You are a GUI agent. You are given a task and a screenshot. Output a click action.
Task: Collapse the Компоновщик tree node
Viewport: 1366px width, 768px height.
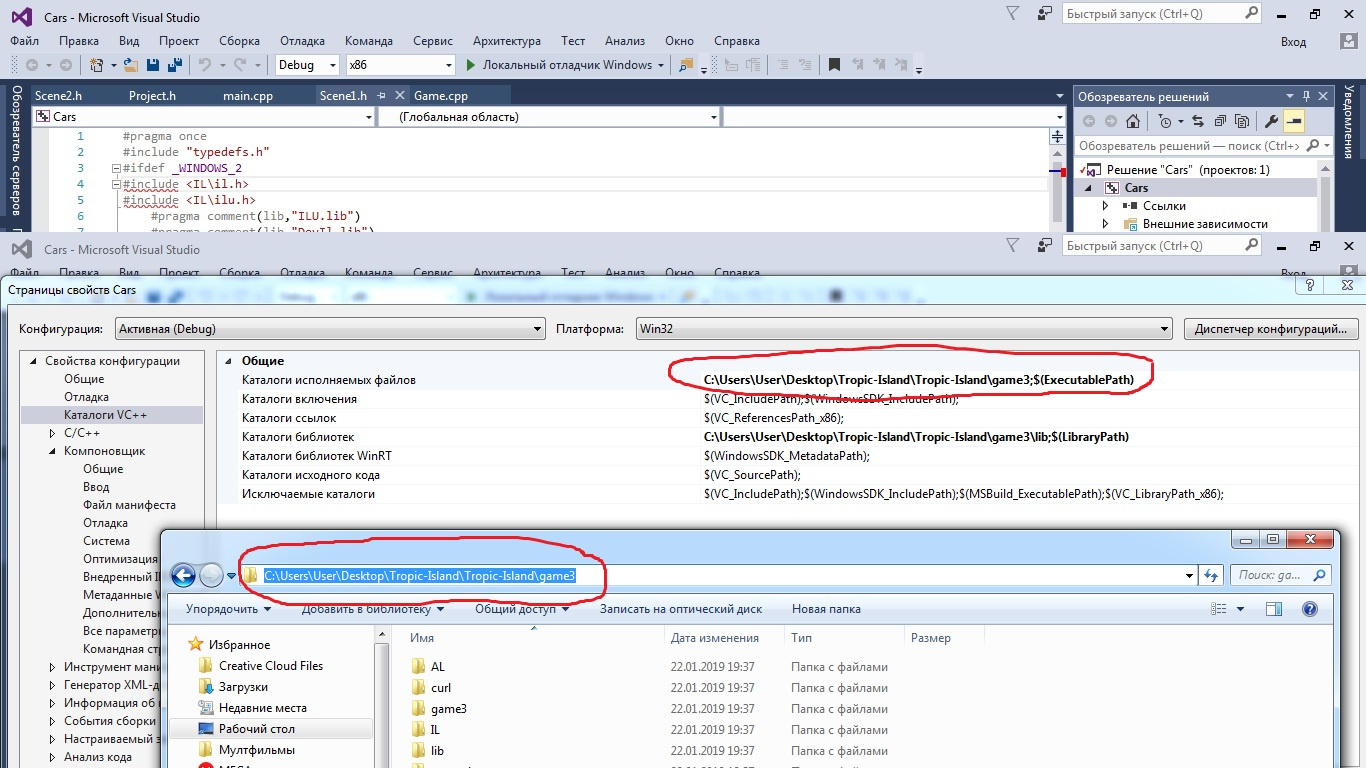coord(53,451)
